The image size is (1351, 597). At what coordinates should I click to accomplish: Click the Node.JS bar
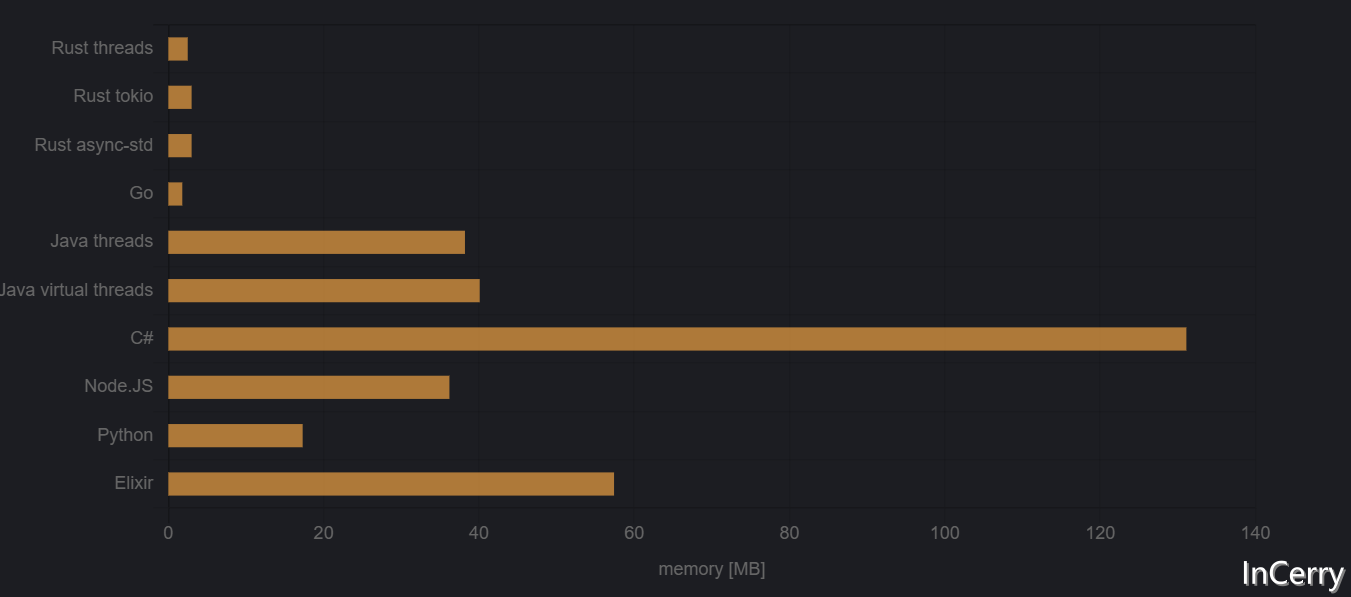coord(309,387)
